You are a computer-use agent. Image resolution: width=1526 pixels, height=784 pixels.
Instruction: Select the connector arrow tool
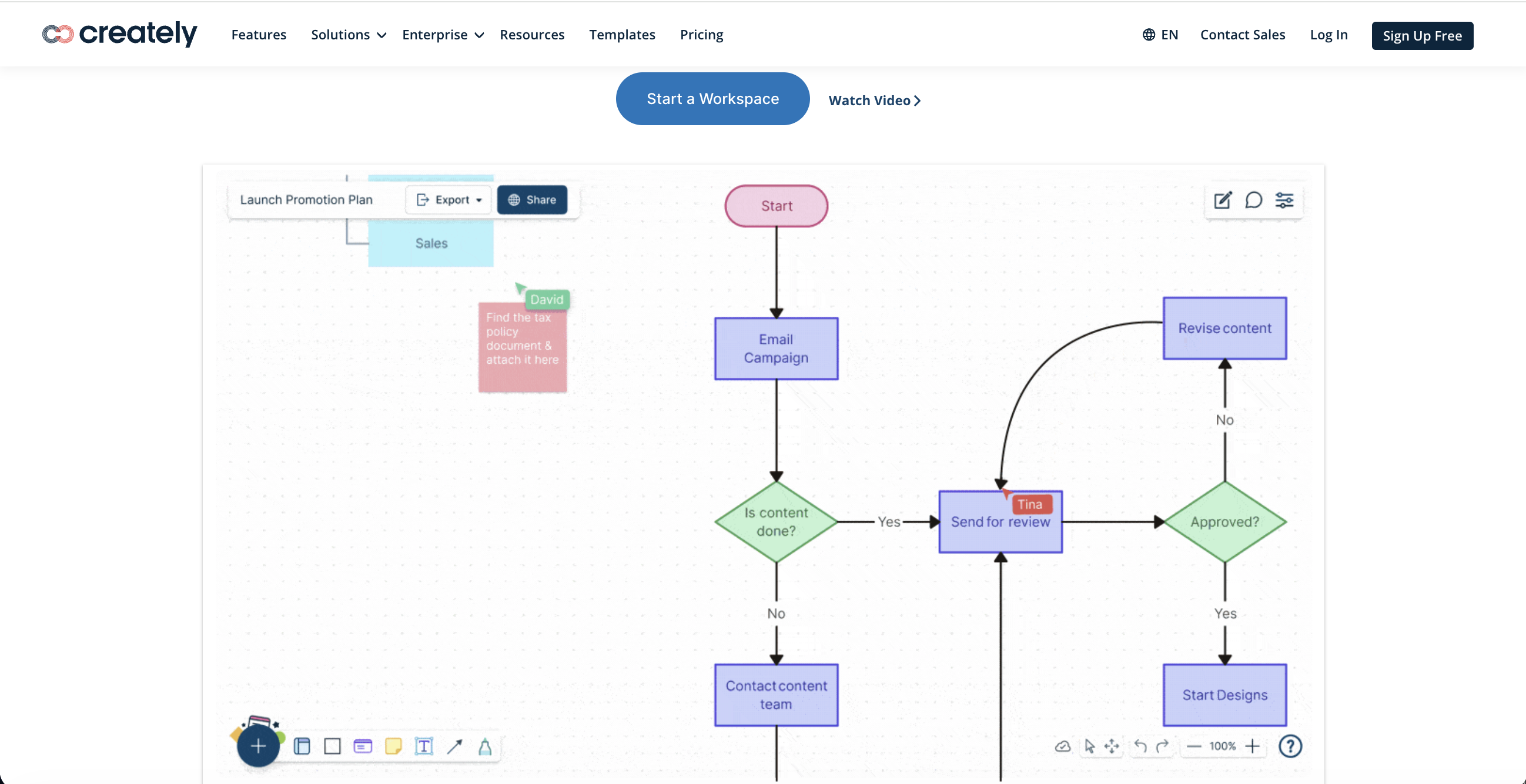456,747
